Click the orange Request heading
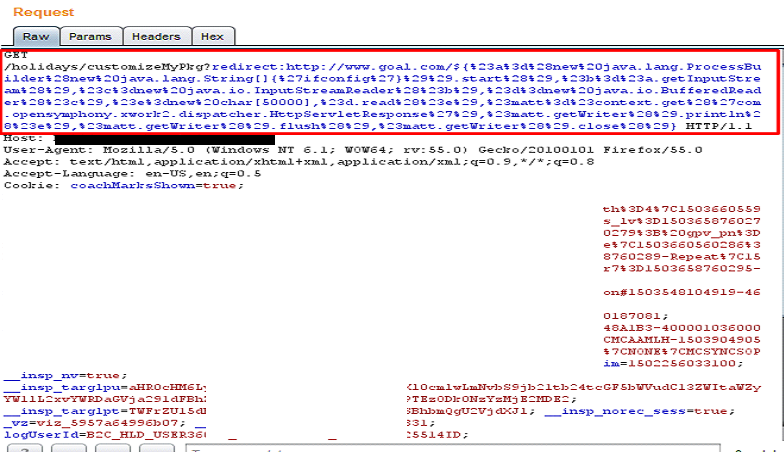Screen dimensions: 784x452 point(43,12)
